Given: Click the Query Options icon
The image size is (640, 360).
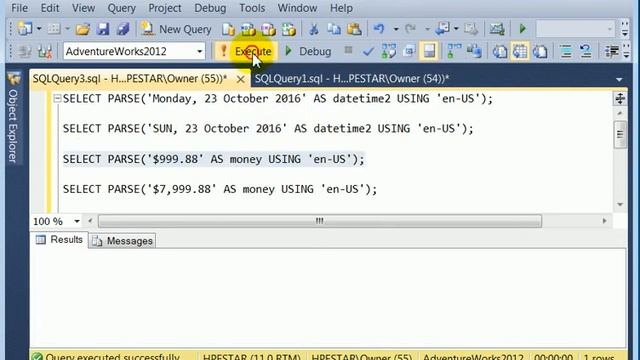Looking at the screenshot, I should (x=409, y=51).
